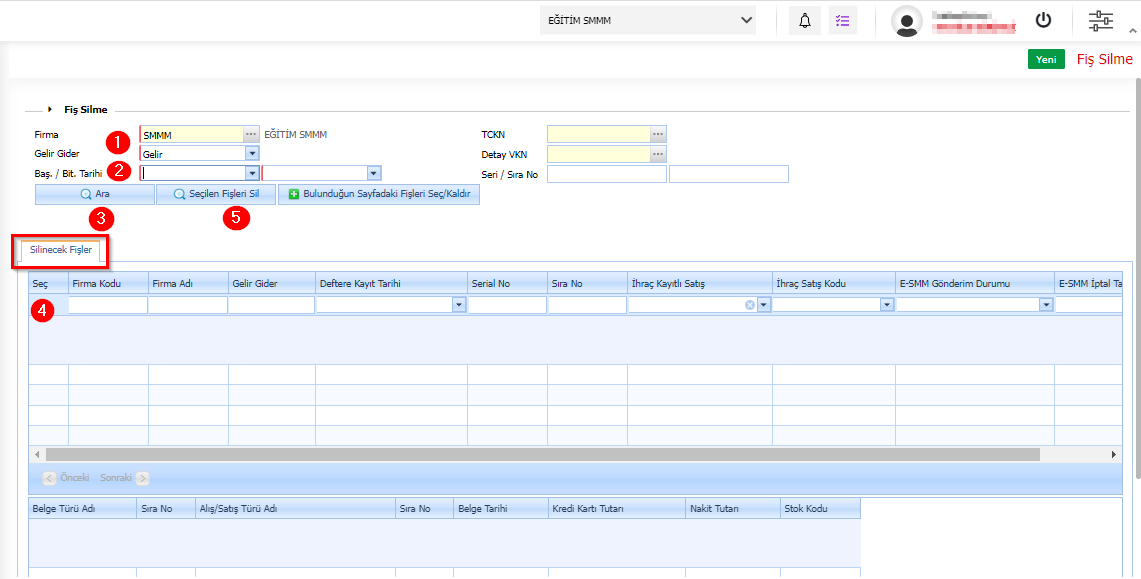The height and width of the screenshot is (579, 1141).
Task: Click Belge Tarihi column header
Action: point(501,508)
